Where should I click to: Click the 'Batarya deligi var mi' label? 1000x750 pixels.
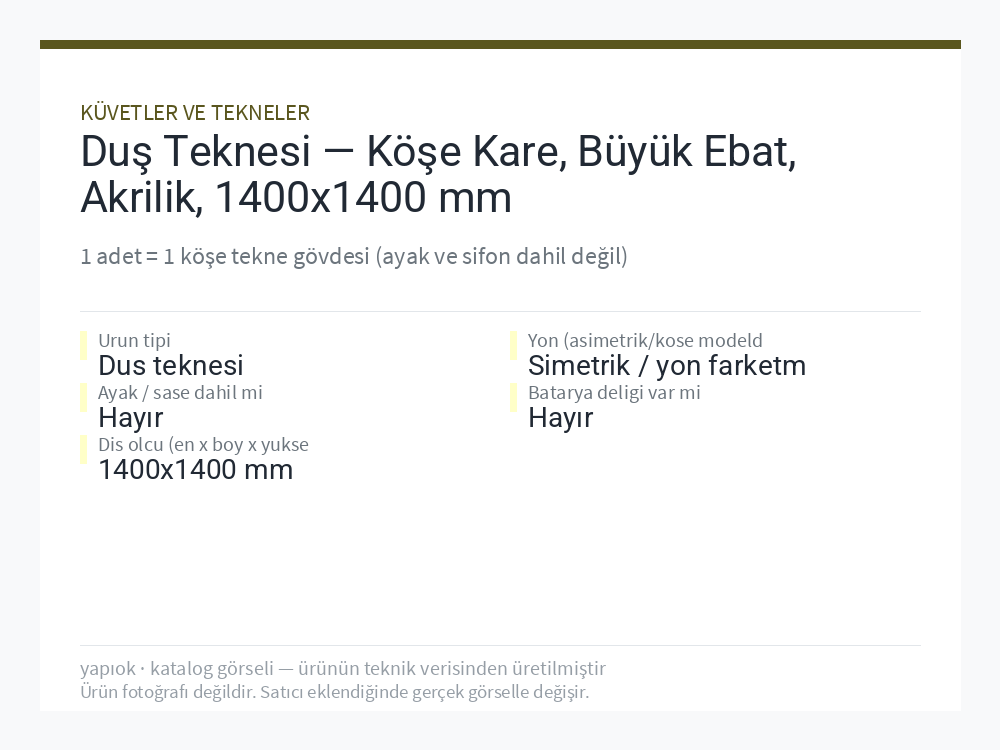[614, 392]
